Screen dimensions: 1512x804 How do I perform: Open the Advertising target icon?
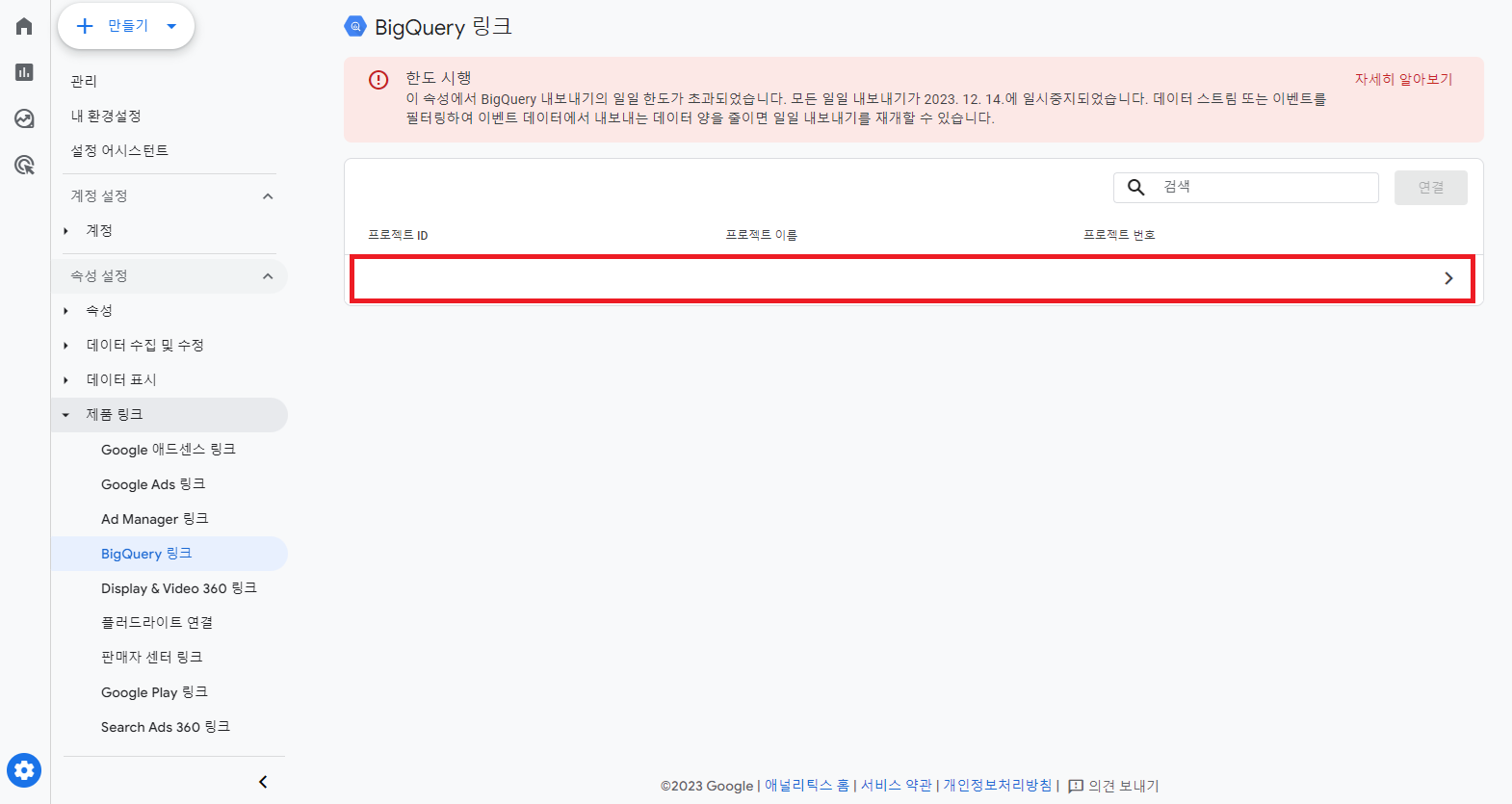coord(24,165)
